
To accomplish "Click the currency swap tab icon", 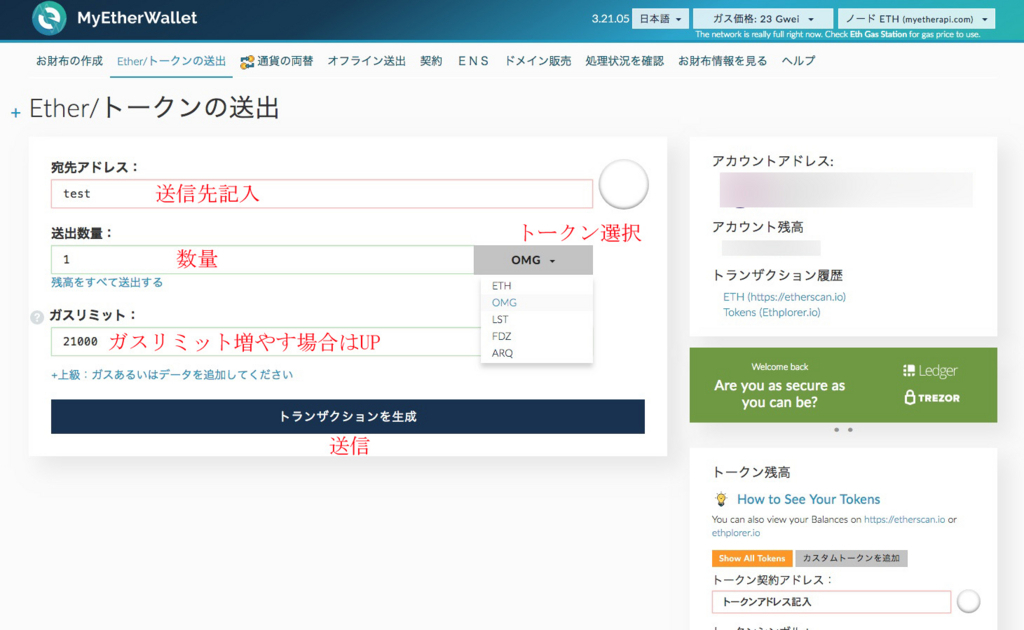I will coord(247,62).
